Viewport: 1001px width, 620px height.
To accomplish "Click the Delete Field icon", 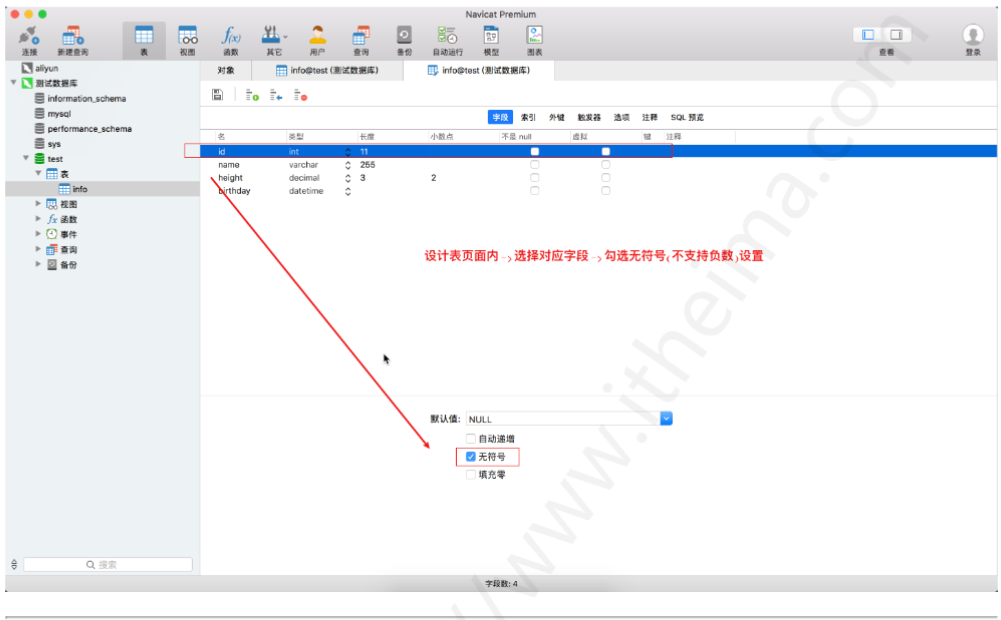I will click(x=300, y=95).
